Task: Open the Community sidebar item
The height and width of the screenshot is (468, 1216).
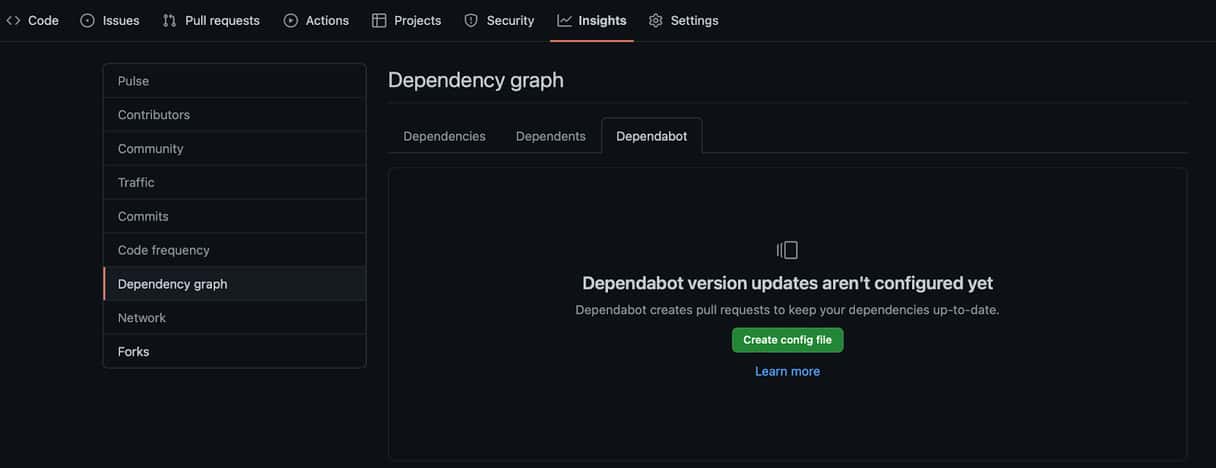Action: coord(235,149)
